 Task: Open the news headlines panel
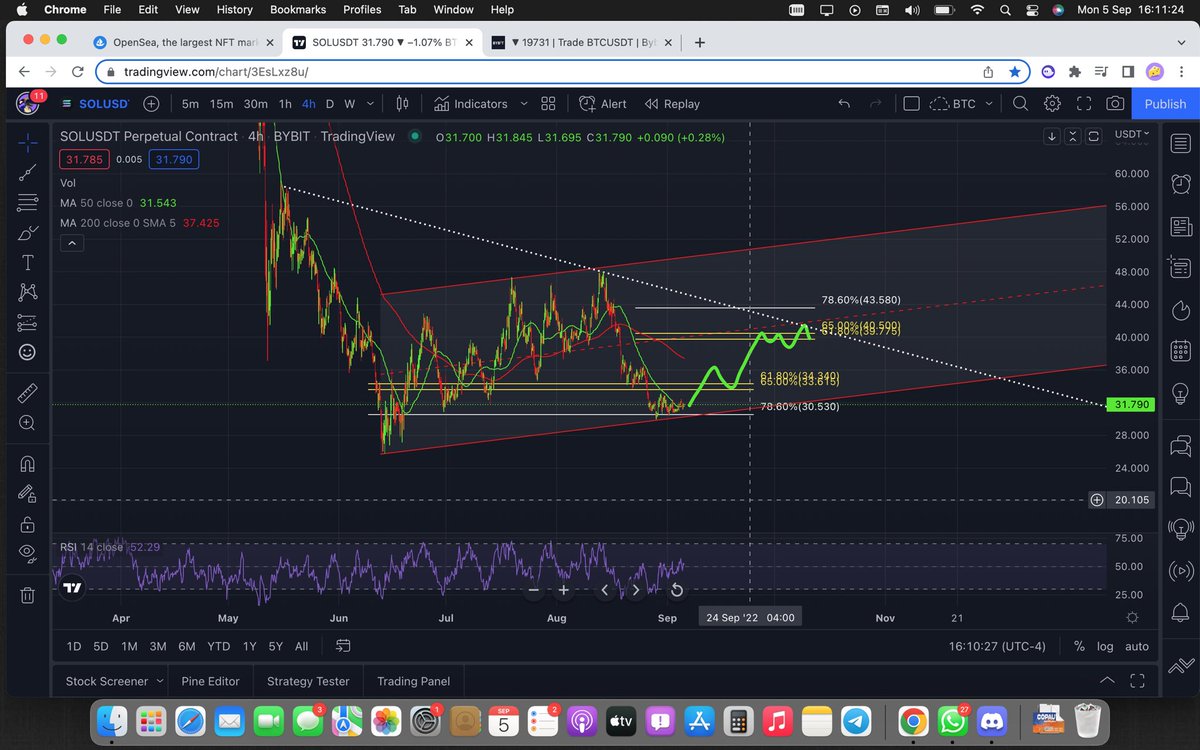pyautogui.click(x=1180, y=225)
